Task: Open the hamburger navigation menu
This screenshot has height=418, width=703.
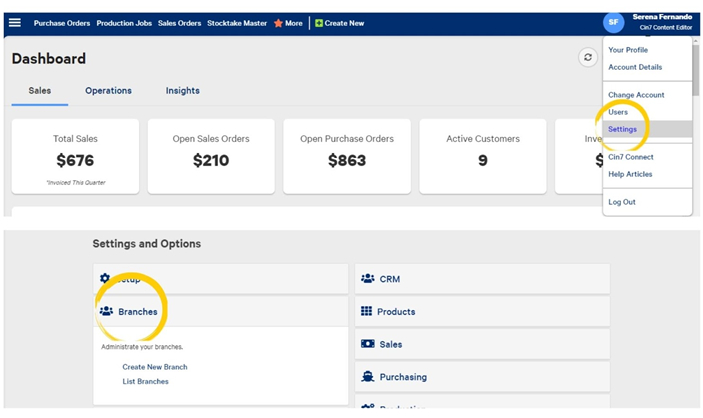Action: (15, 23)
